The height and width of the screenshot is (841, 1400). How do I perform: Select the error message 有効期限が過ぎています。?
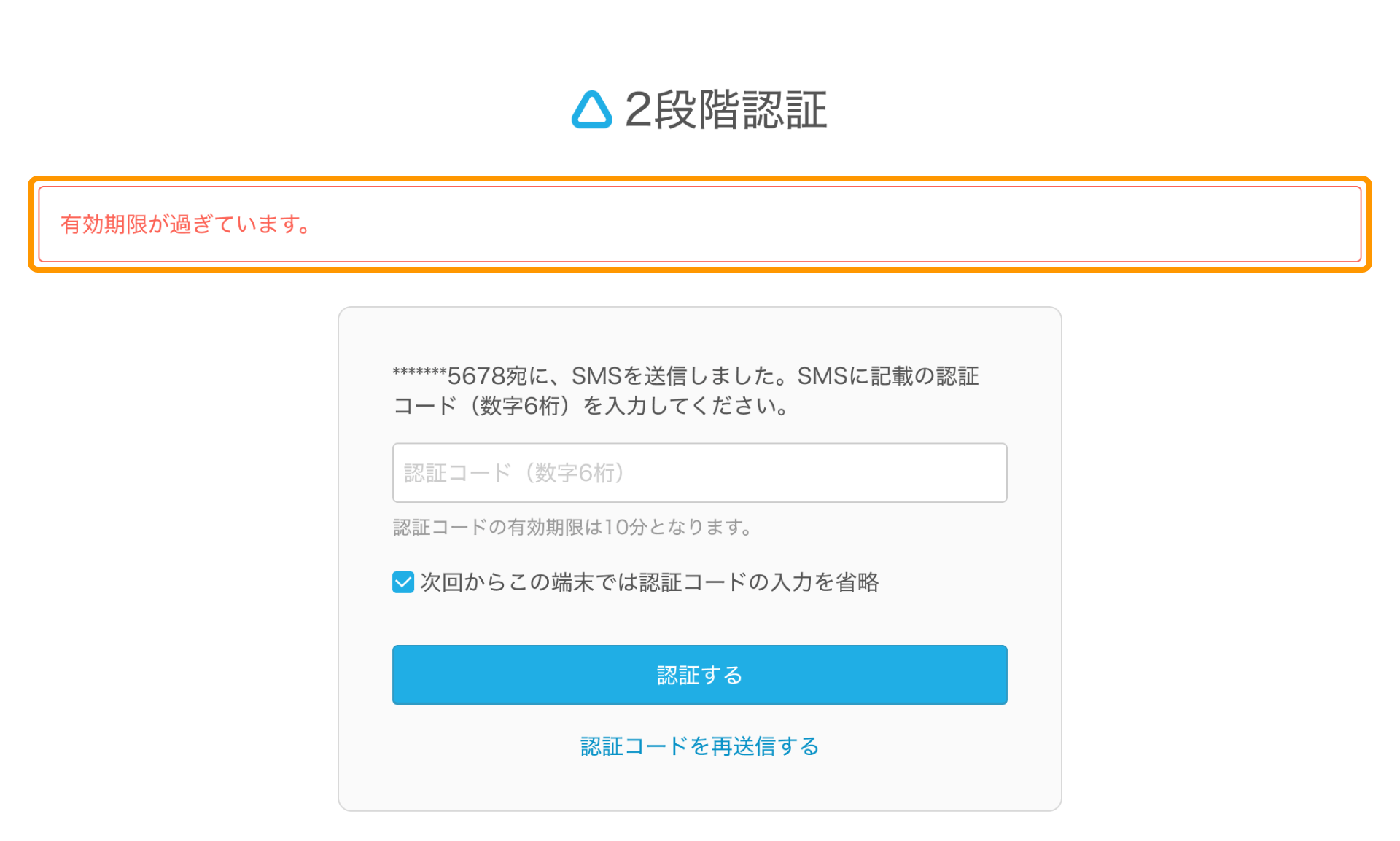(x=185, y=224)
